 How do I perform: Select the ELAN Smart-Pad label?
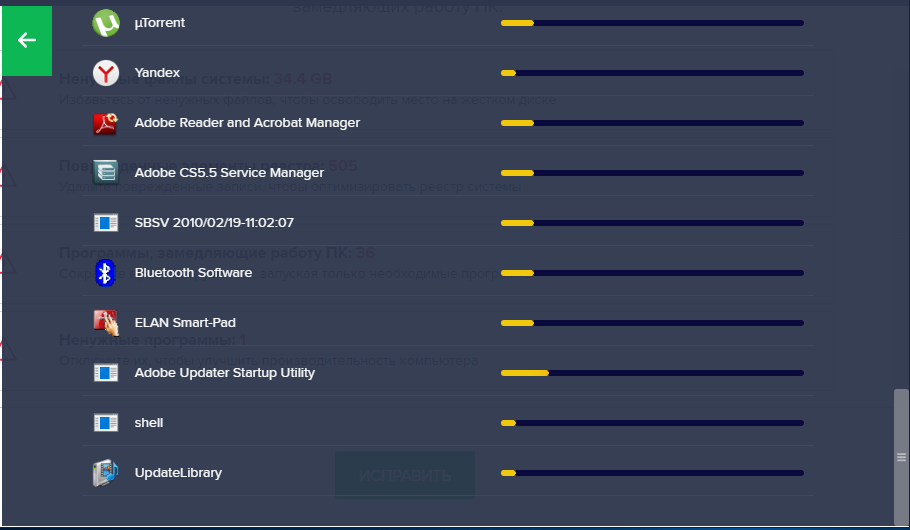pyautogui.click(x=185, y=322)
